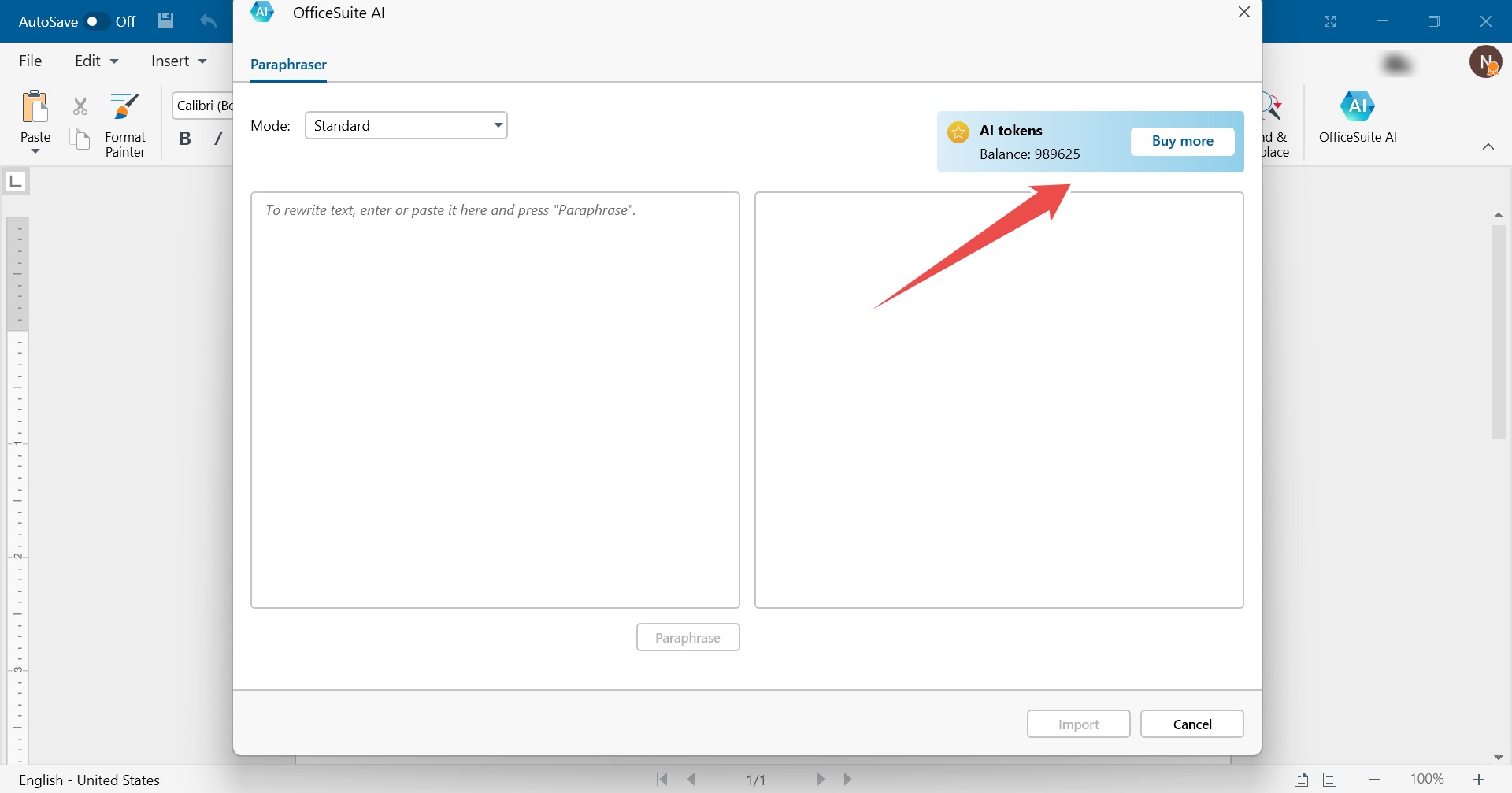
Task: Click the fullscreen mode icon in title bar
Action: pyautogui.click(x=1330, y=21)
